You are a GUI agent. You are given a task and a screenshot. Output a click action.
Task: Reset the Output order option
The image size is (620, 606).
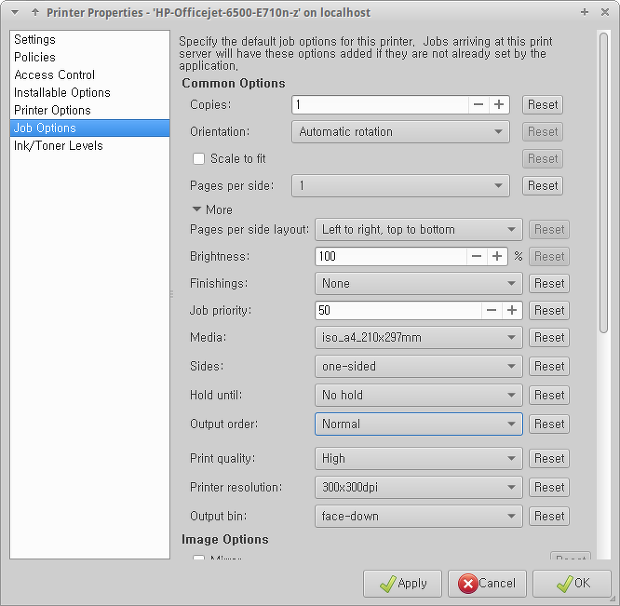click(549, 424)
